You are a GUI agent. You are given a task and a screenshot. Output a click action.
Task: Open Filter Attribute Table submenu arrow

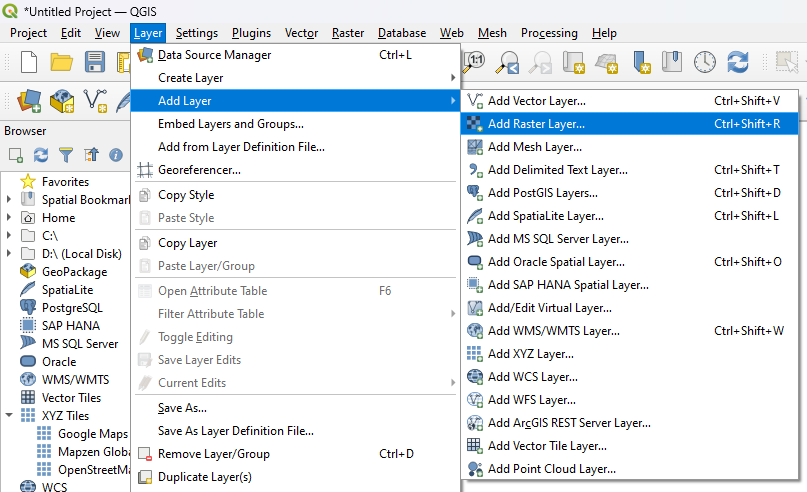[x=453, y=314]
